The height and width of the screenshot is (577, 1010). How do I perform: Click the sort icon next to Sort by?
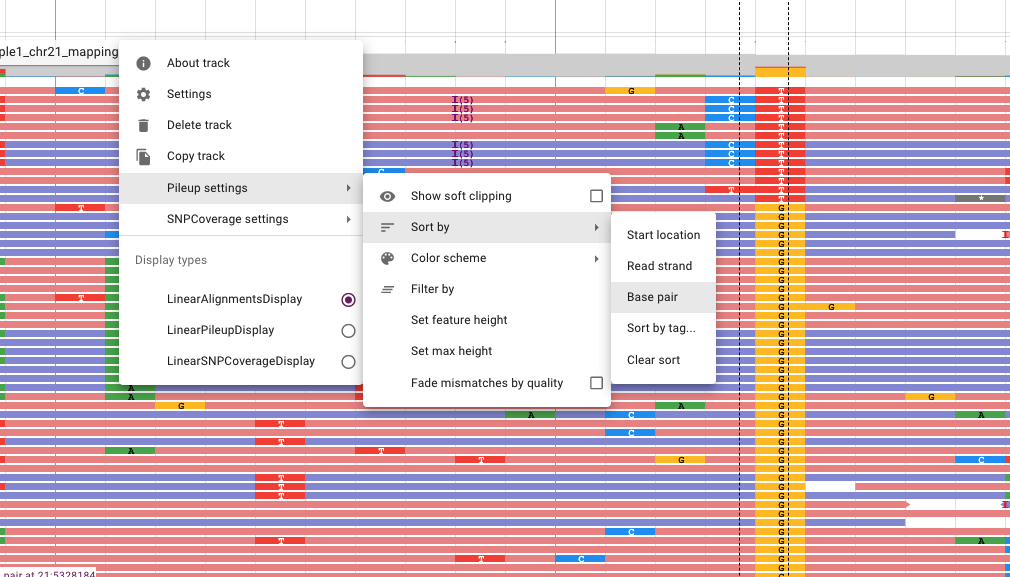point(387,227)
